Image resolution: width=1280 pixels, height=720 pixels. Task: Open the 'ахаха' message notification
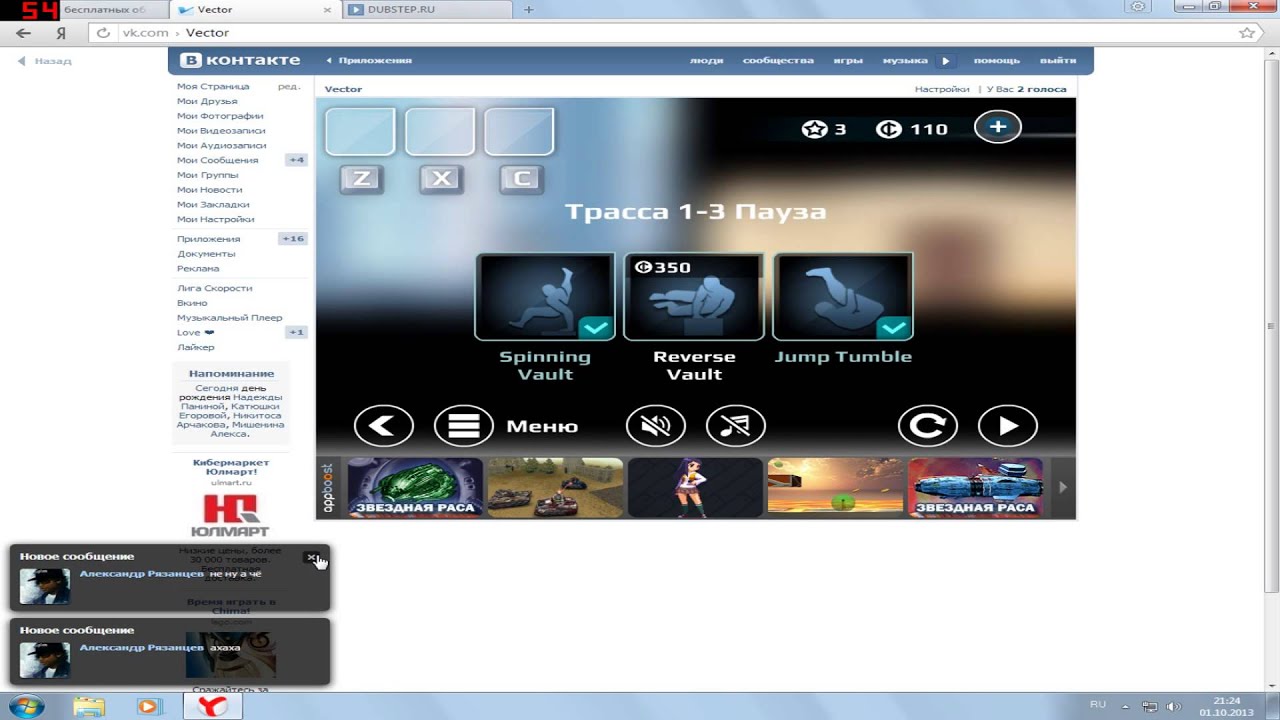click(169, 652)
